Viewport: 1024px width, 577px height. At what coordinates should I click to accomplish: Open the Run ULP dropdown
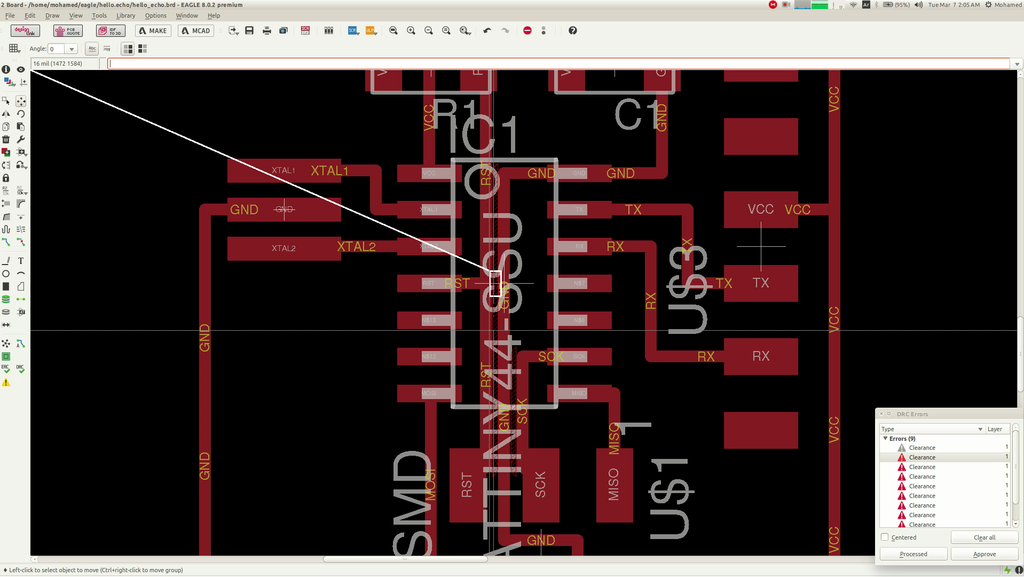(371, 31)
